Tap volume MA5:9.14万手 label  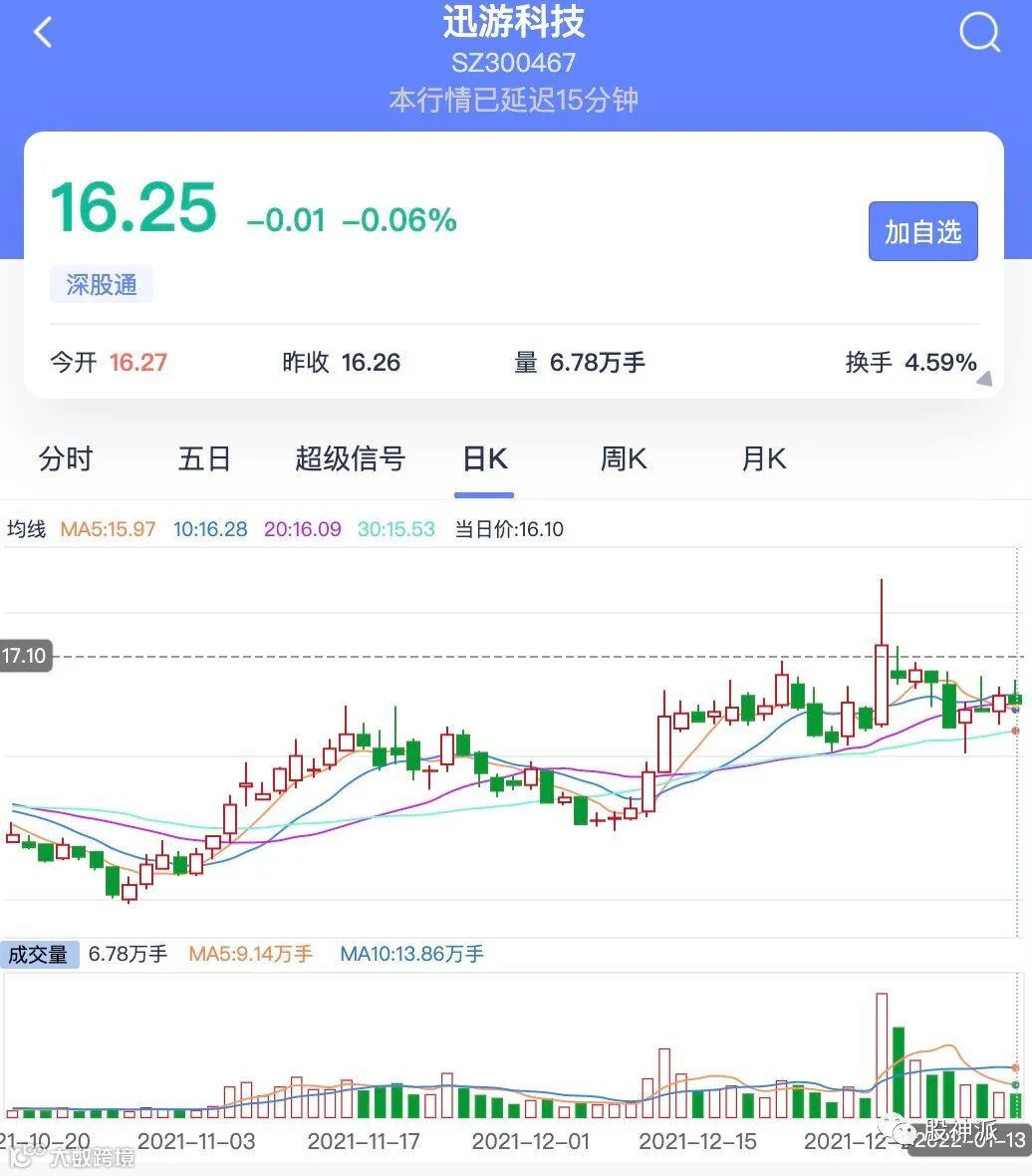tap(250, 954)
